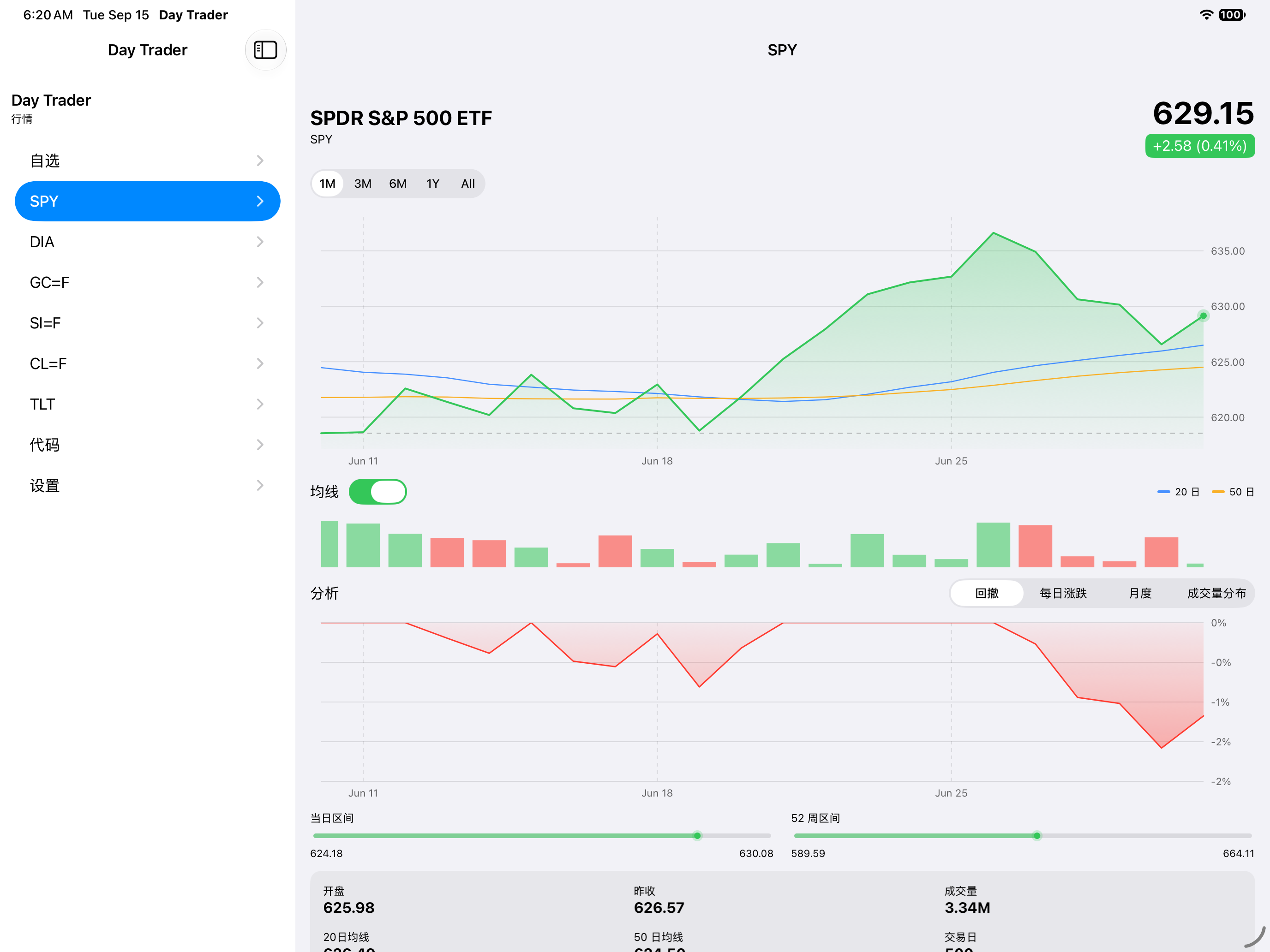This screenshot has width=1270, height=952.
Task: Select the 回撤 drawdown analysis tab
Action: point(987,593)
